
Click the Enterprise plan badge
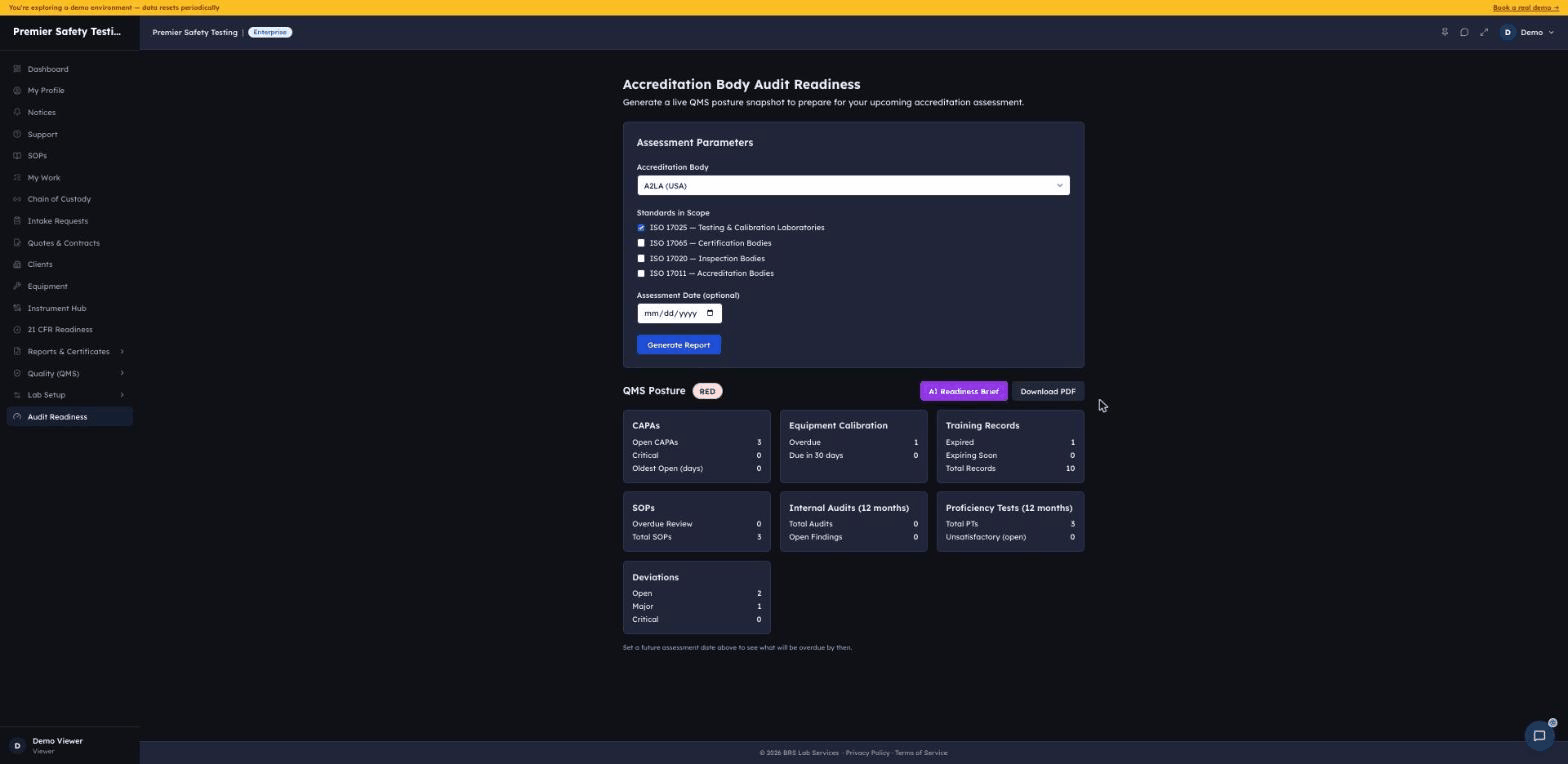270,32
